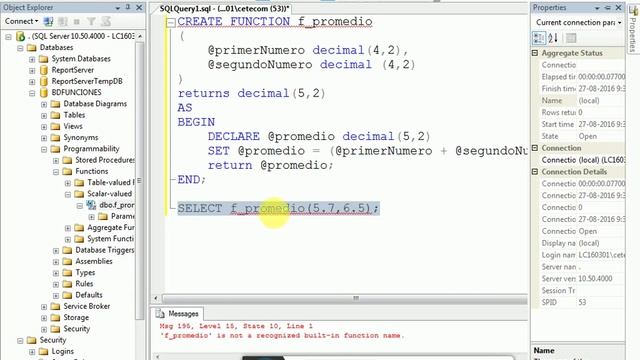Expand Stored Procedures folder
Viewport: 640px width, 360px height.
[x=56, y=160]
